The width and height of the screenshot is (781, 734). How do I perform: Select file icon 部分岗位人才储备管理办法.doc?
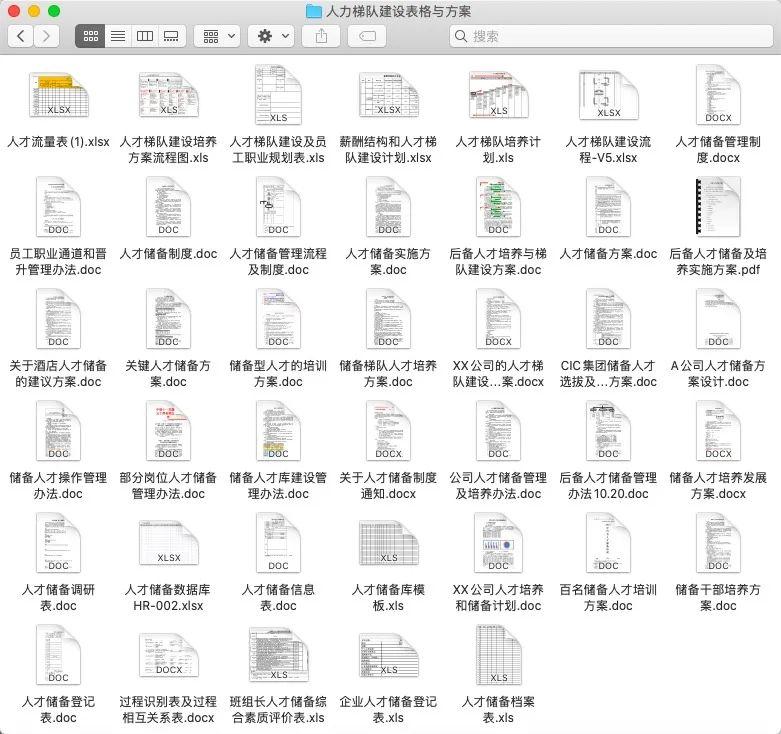[168, 430]
